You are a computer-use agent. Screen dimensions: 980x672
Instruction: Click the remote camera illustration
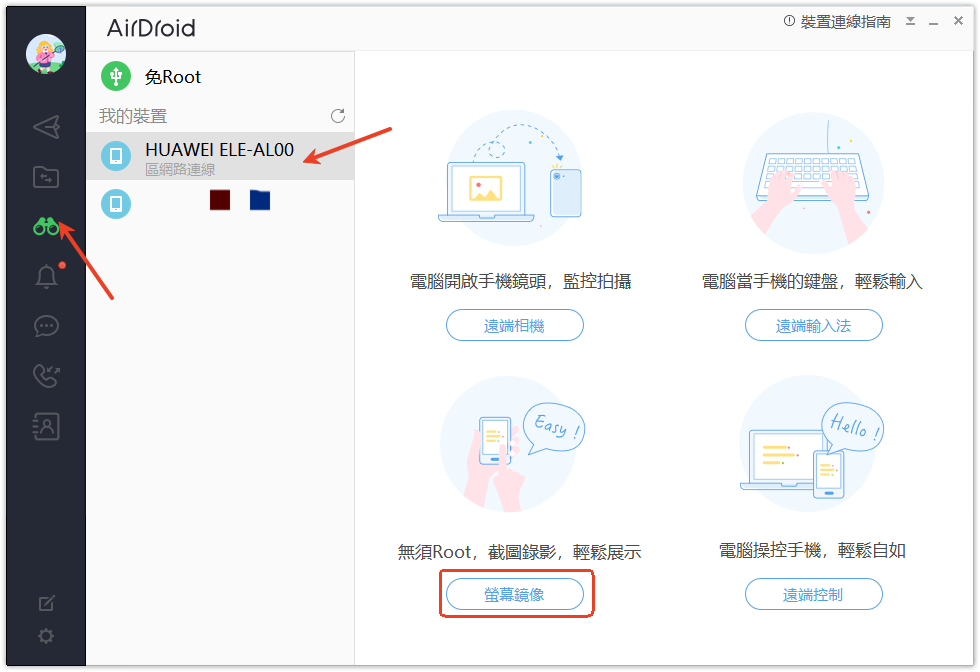click(512, 178)
